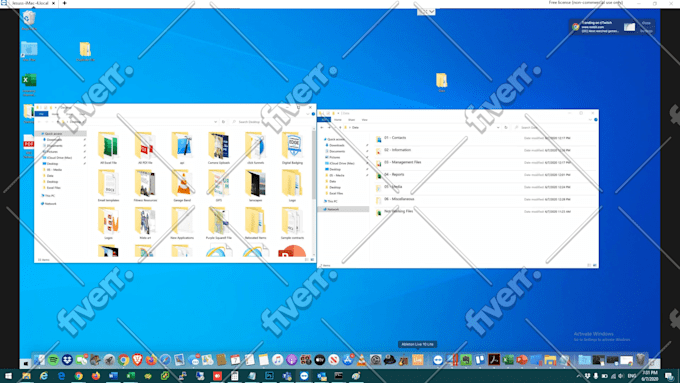Open the Fitness Resources folder
Viewport: 680px width, 383px height.
click(x=145, y=186)
